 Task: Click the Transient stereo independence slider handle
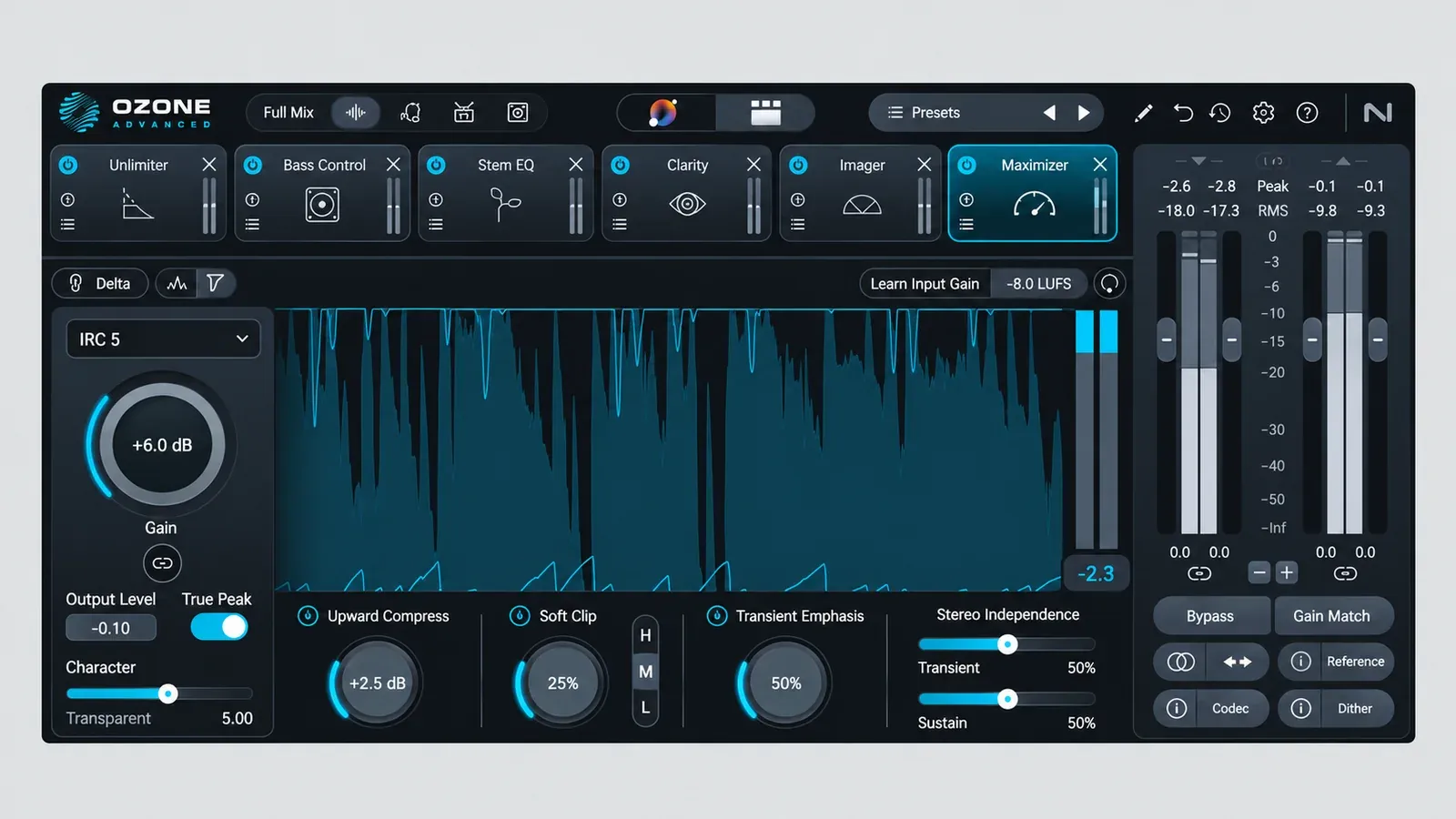pyautogui.click(x=1007, y=644)
